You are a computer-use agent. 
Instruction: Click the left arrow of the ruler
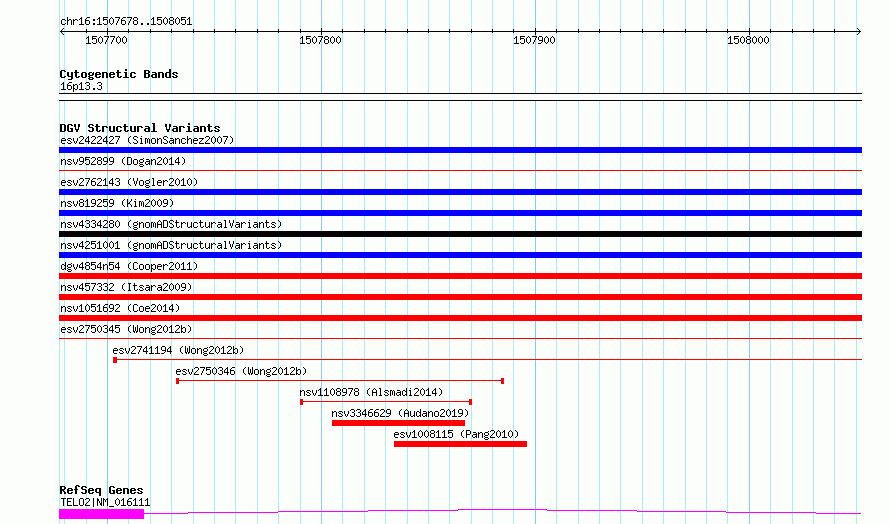(x=62, y=32)
